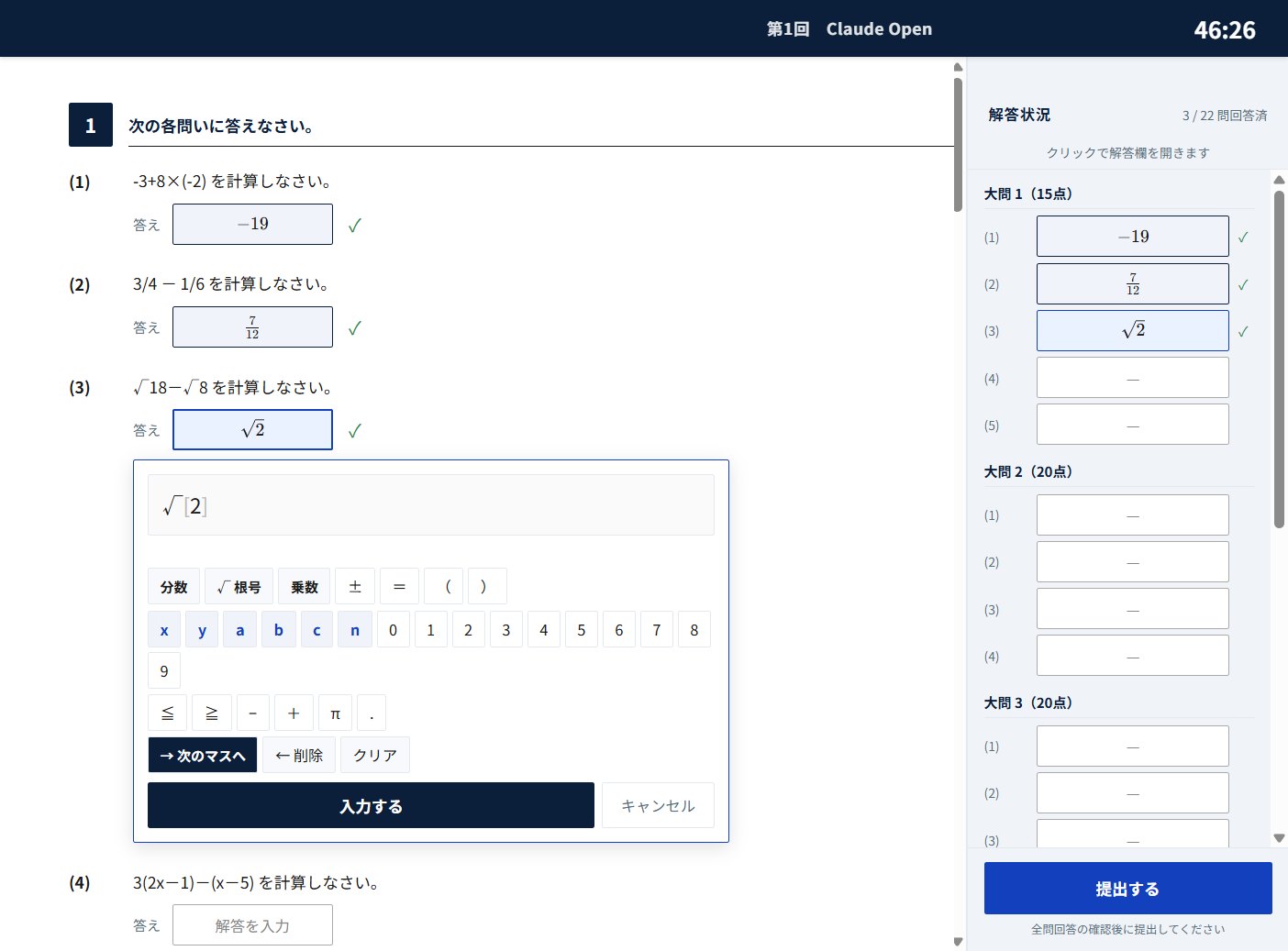Tap the variable b key

coord(279,630)
